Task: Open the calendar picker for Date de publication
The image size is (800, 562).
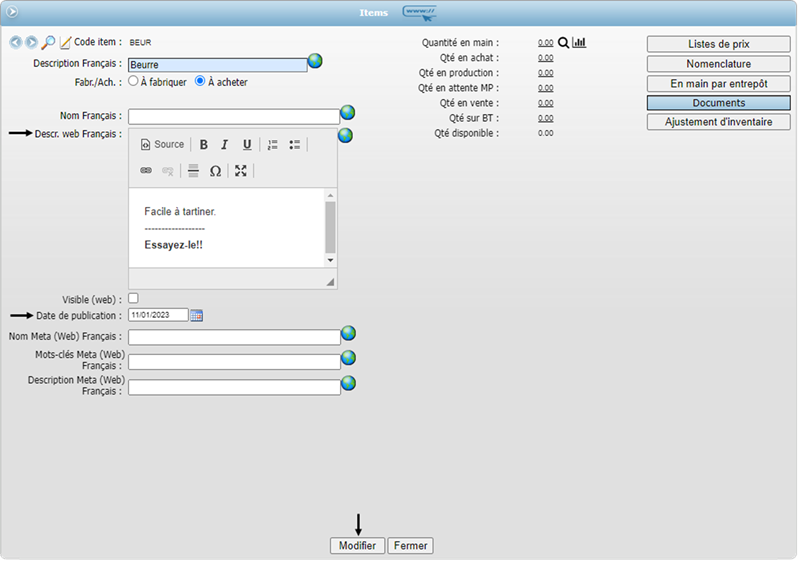Action: coord(197,316)
